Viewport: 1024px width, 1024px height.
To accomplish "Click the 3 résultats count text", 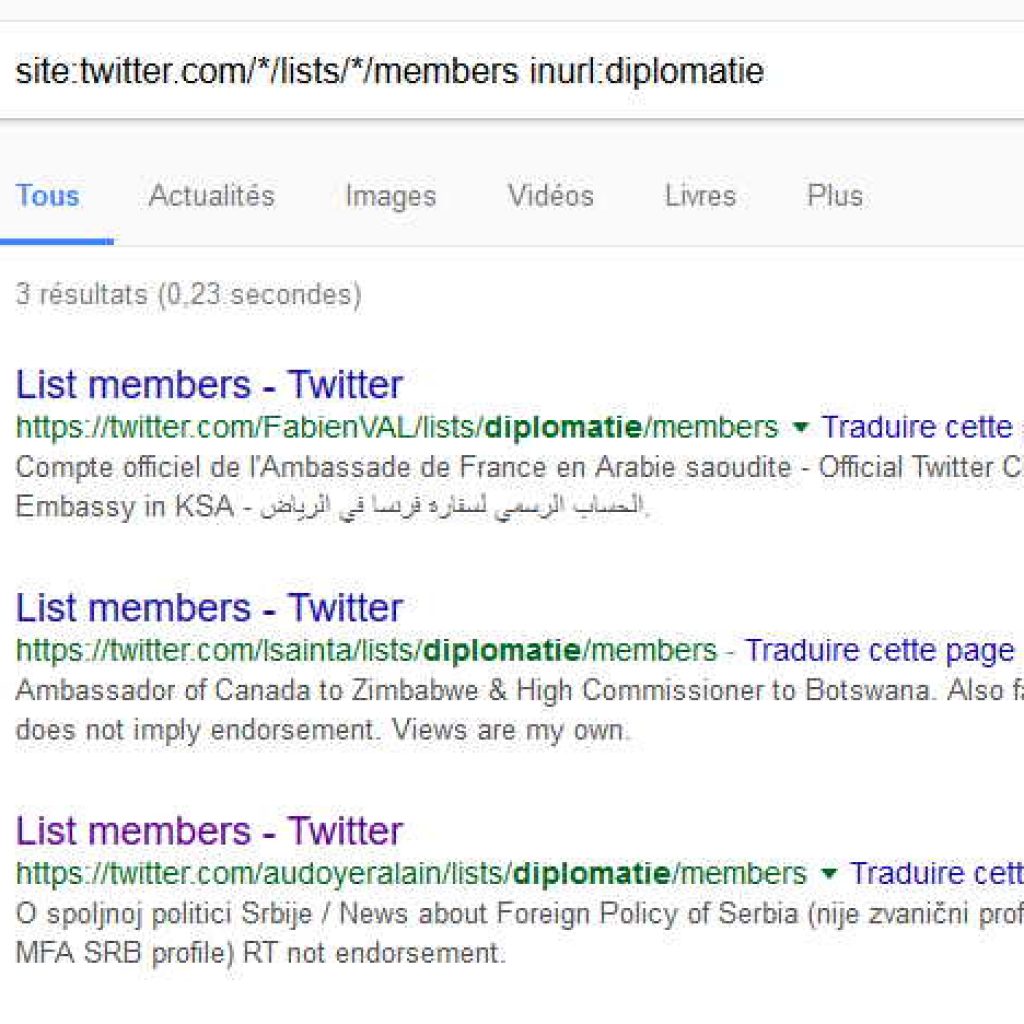I will (188, 295).
